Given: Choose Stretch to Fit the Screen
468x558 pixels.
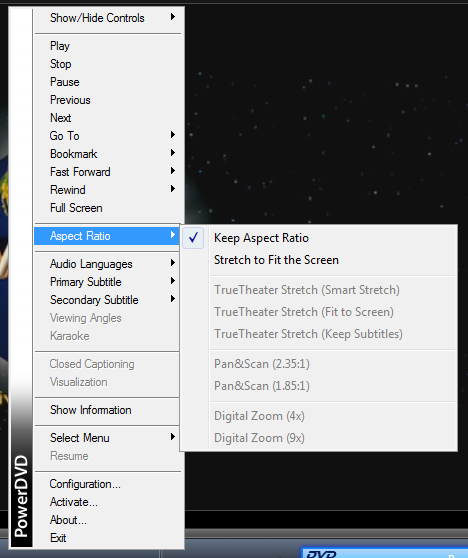Looking at the screenshot, I should point(319,260).
